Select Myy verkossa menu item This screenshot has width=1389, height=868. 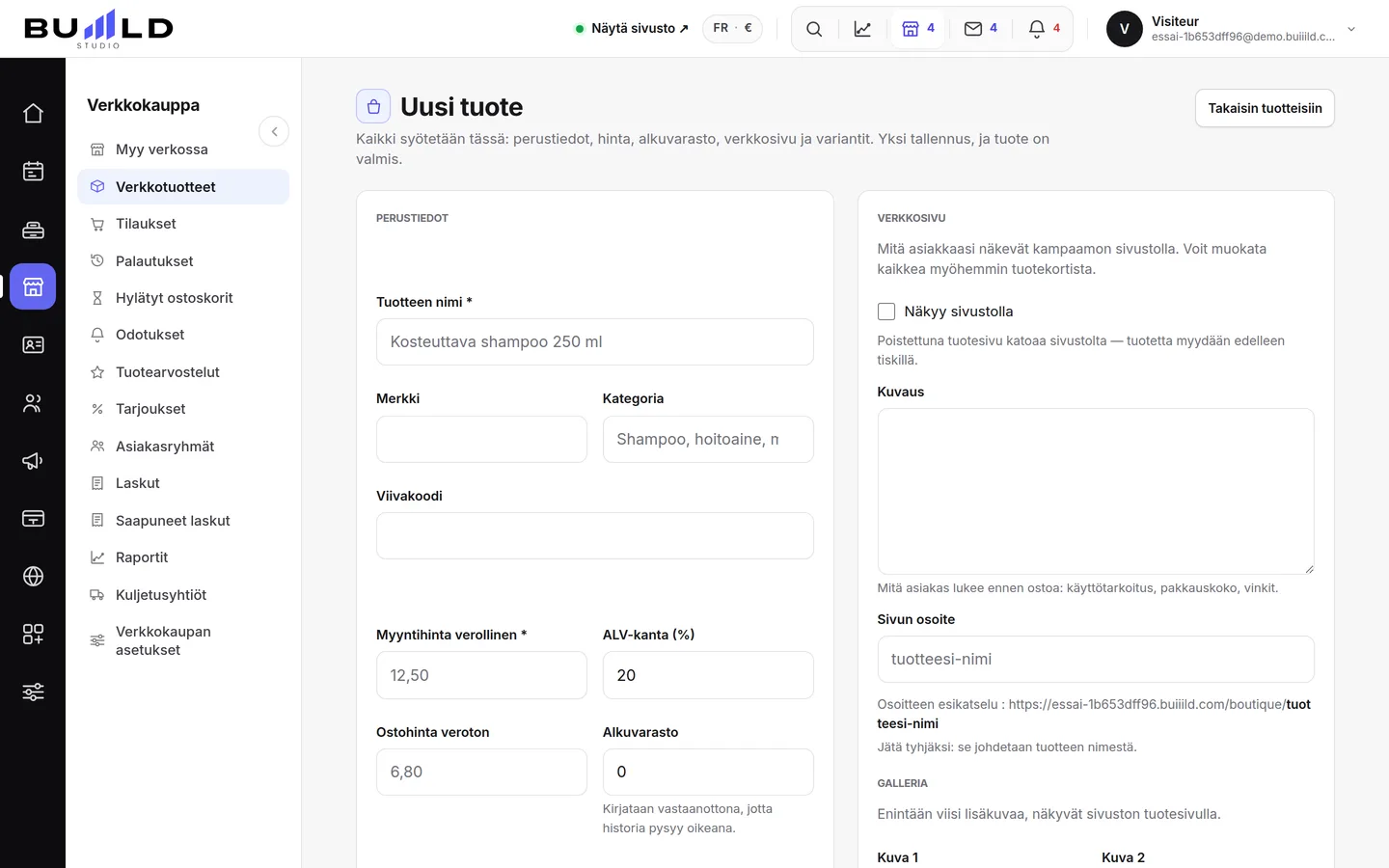pos(183,149)
